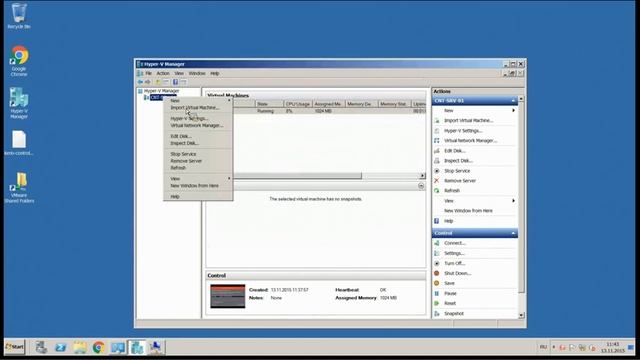Click the Inspect Disk icon in Actions pane
Viewport: 640px width, 360px height.
(x=437, y=161)
